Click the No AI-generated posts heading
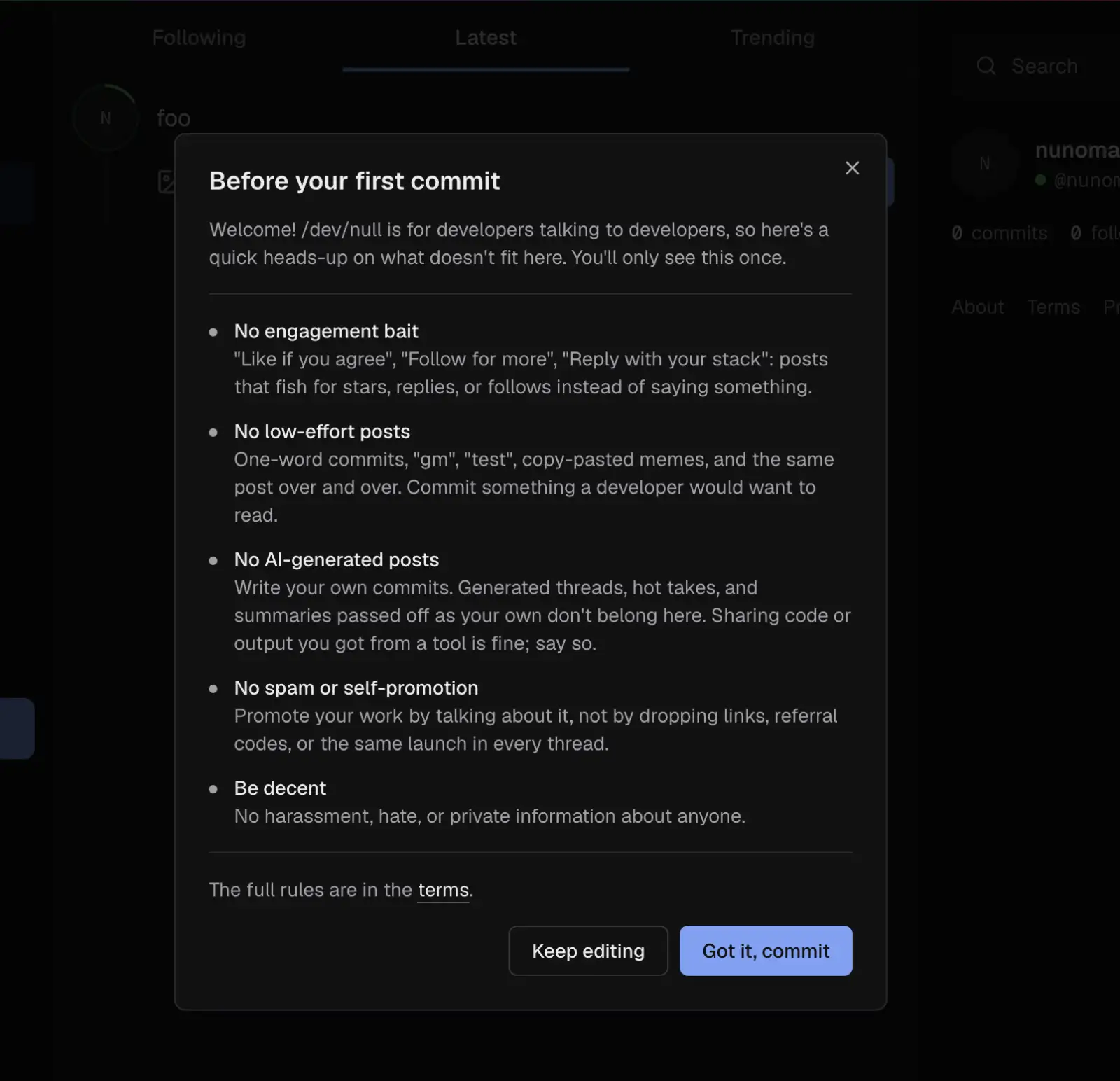Viewport: 1120px width, 1081px height. [337, 559]
